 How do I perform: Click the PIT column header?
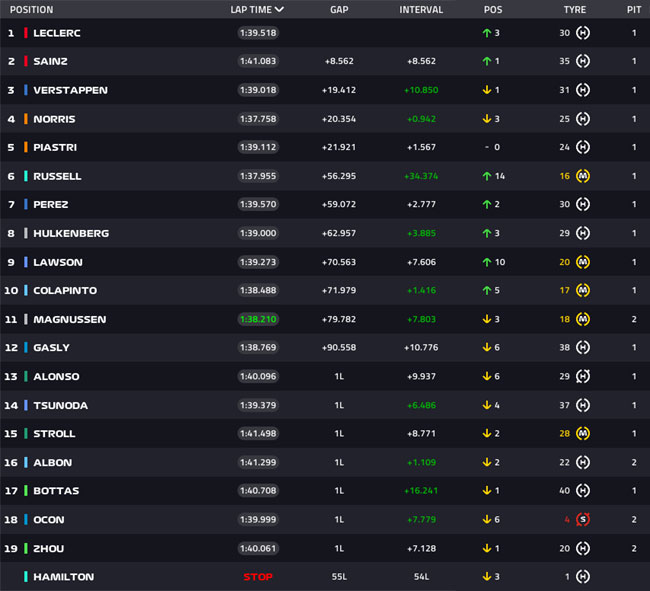point(634,10)
